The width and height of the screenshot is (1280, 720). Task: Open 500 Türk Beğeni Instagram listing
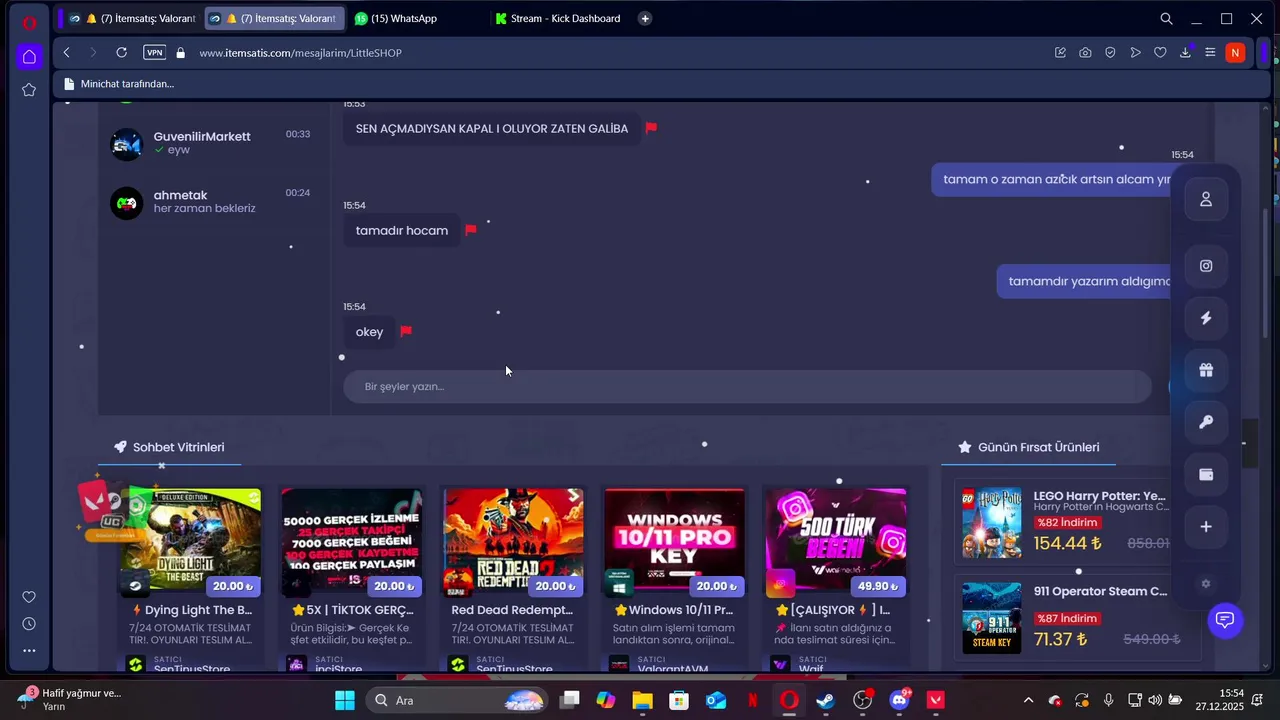coord(836,542)
